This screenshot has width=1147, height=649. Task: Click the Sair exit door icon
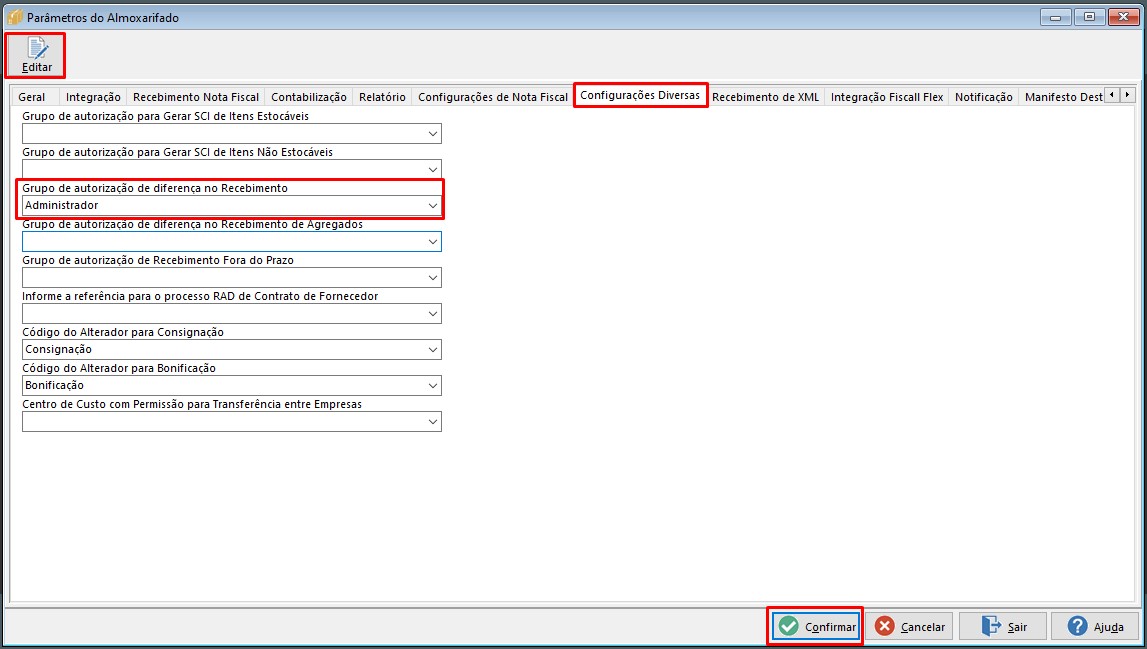pos(991,626)
